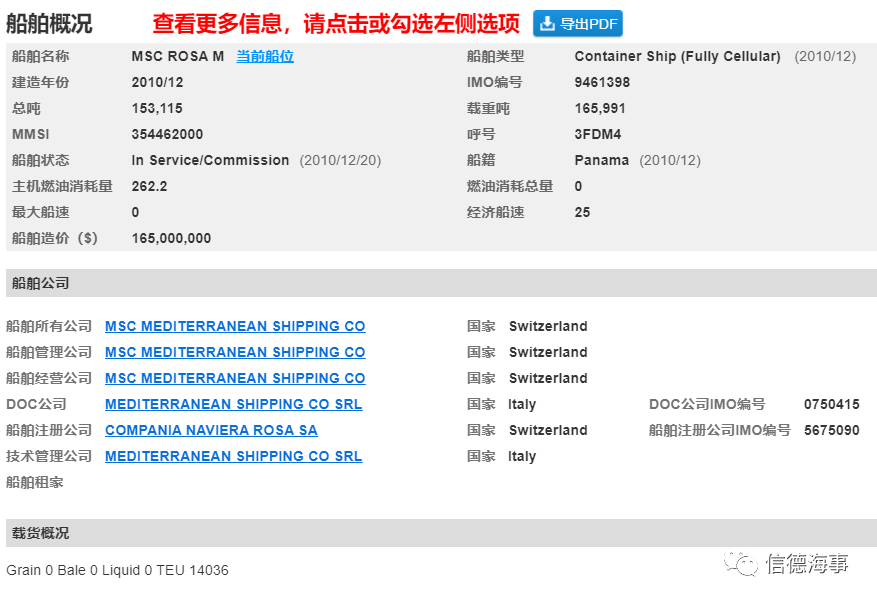Select gross tonnage value 153,115

[x=157, y=108]
